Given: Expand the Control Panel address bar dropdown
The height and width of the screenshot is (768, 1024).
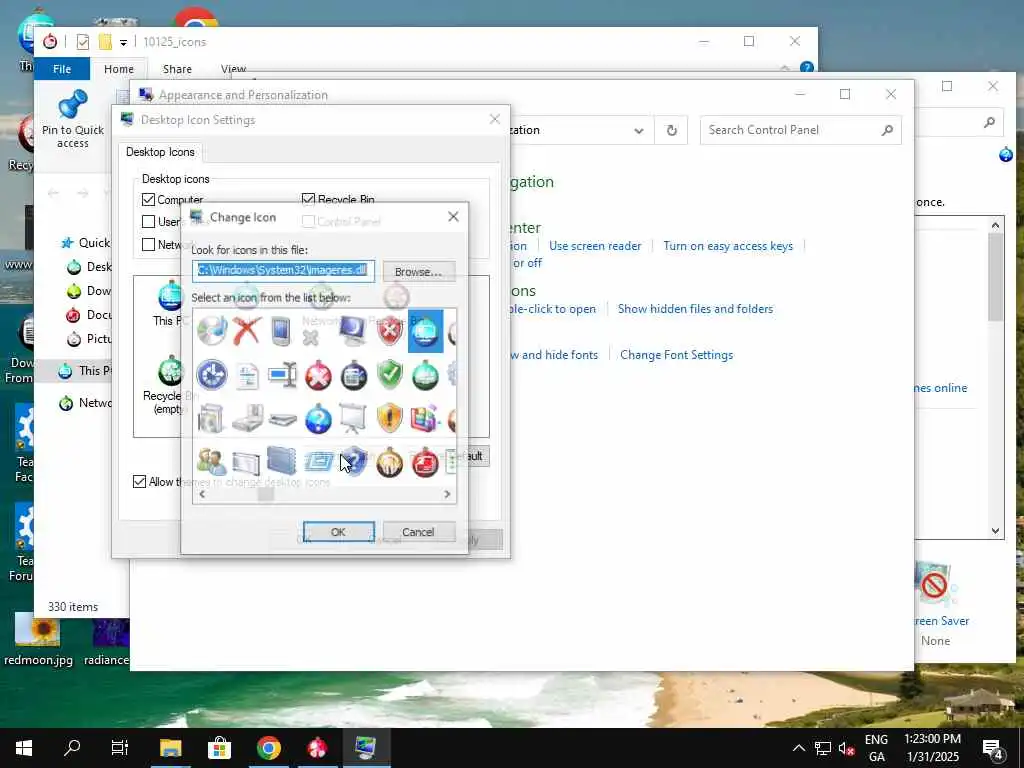Looking at the screenshot, I should [639, 131].
